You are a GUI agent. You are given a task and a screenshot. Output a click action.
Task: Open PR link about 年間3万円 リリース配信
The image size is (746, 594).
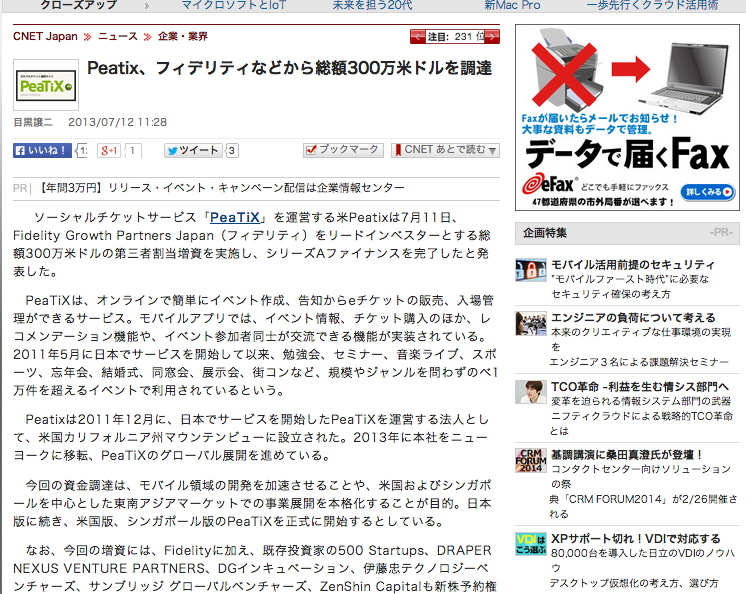223,188
